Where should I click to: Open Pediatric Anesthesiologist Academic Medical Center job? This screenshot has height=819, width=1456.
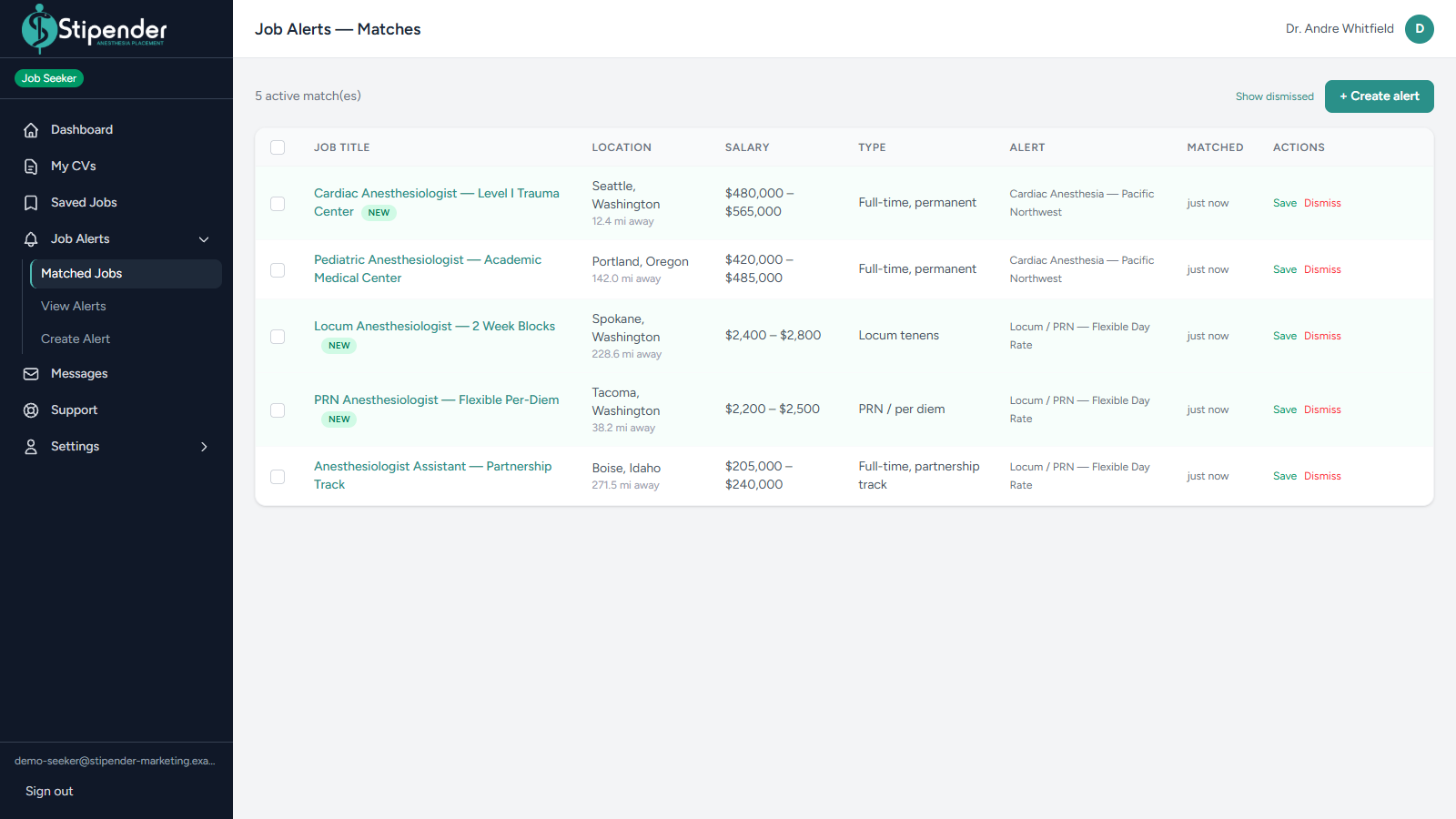(428, 269)
